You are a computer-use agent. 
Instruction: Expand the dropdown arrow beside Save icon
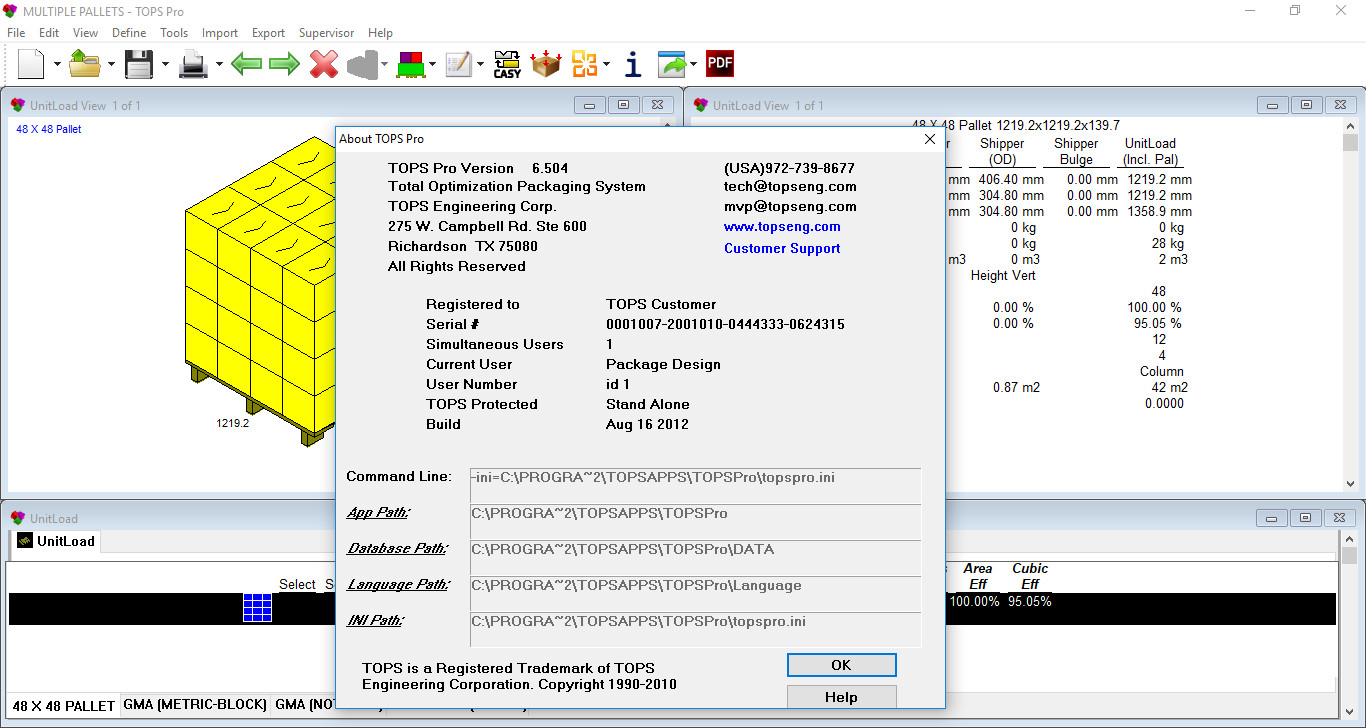(164, 65)
